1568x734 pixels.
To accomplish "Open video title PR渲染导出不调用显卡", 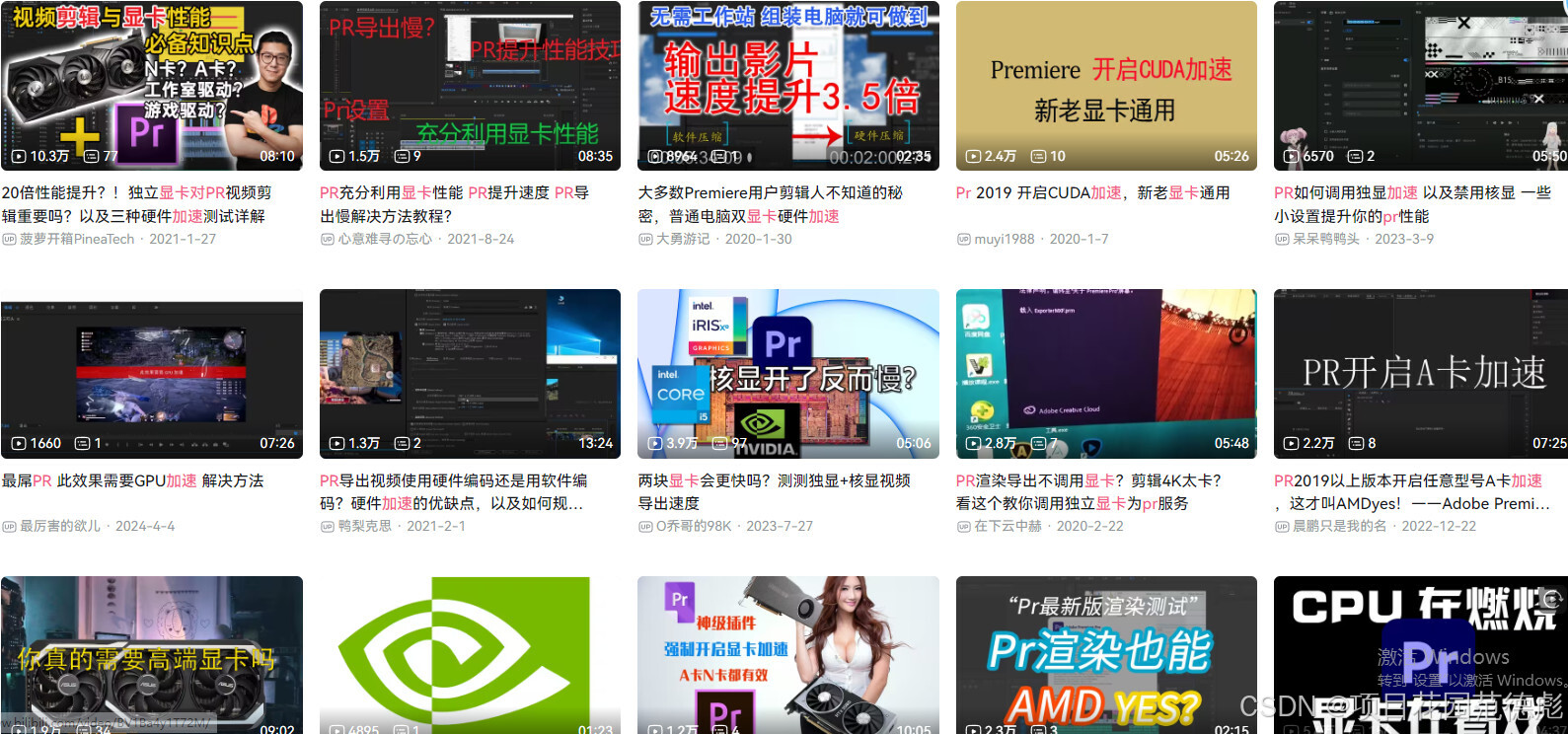I will pyautogui.click(x=1088, y=491).
